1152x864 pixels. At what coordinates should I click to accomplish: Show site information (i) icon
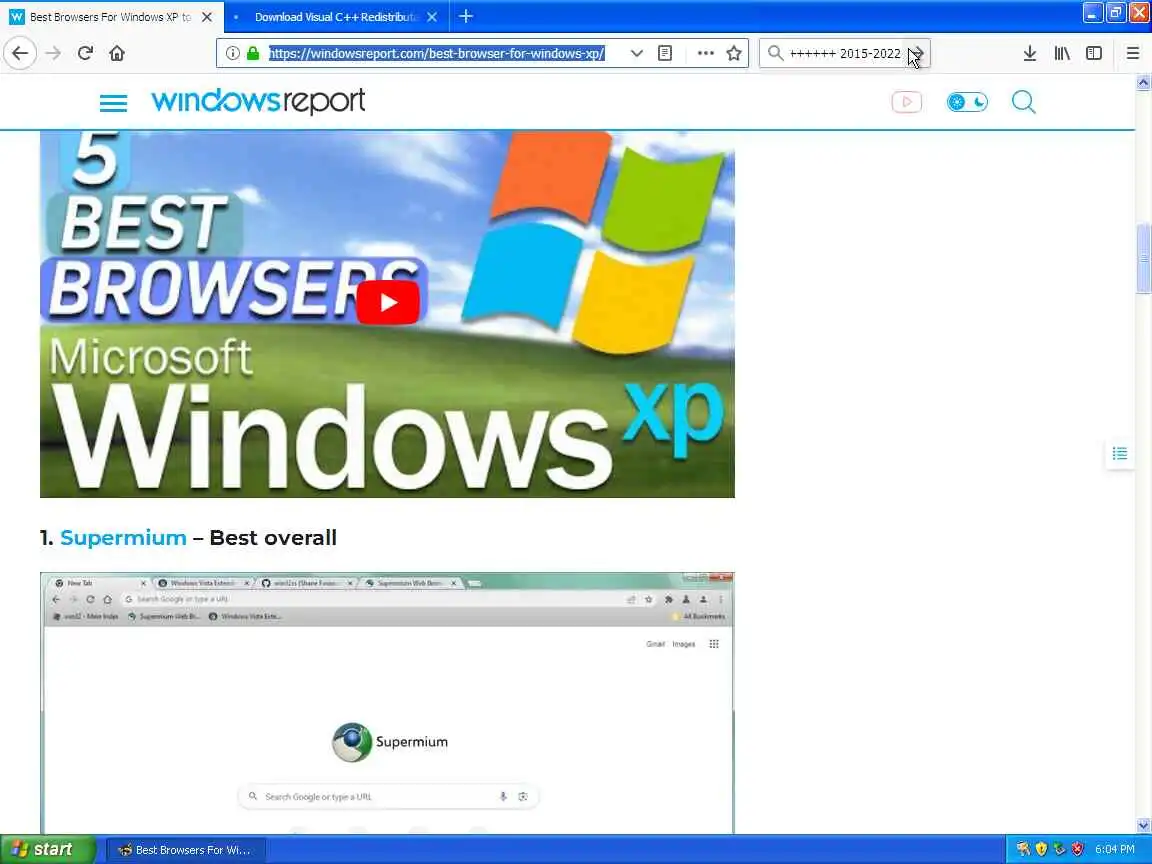(232, 53)
